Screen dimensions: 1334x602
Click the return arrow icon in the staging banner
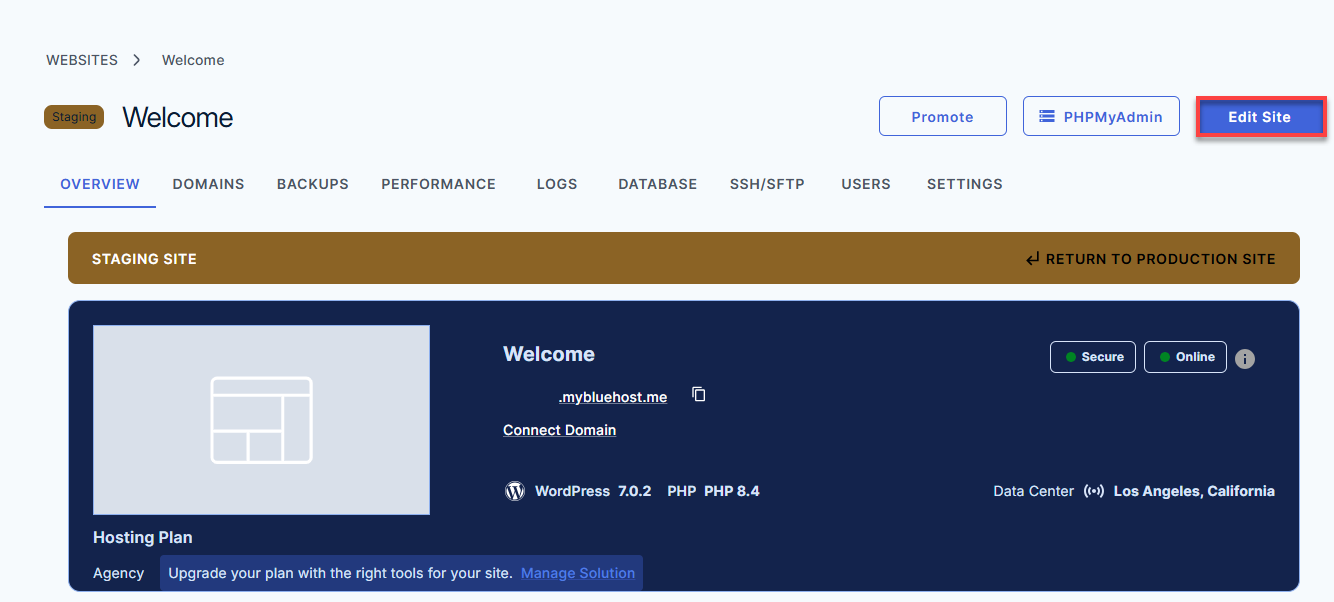(x=1033, y=259)
